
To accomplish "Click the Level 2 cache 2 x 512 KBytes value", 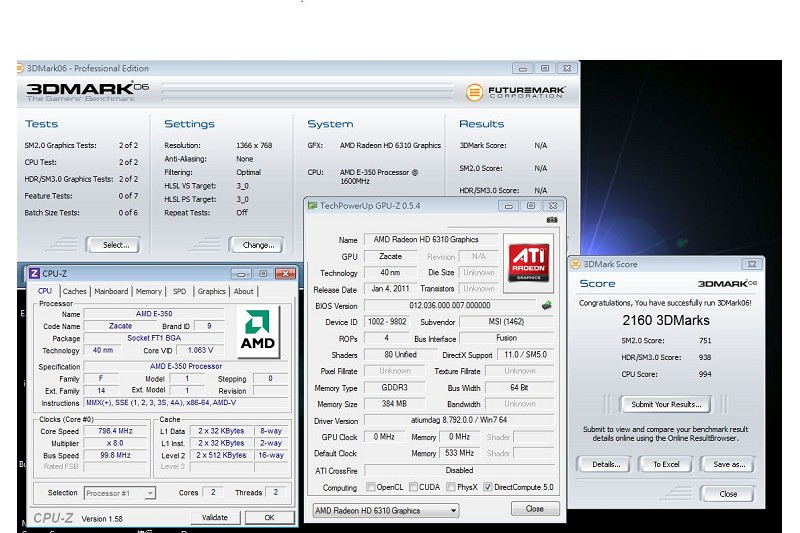I will coord(221,455).
